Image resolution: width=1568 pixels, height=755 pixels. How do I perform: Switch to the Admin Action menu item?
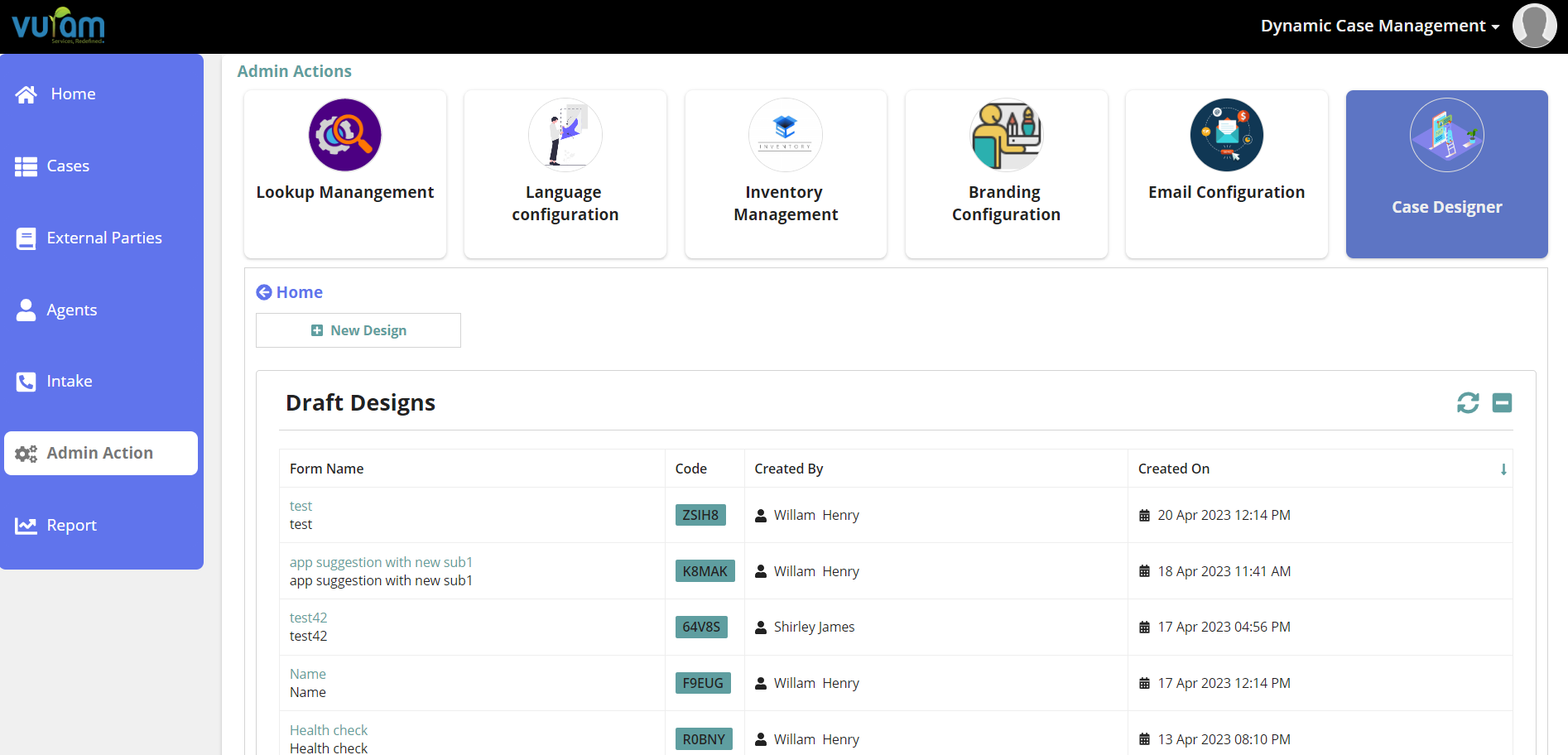(x=99, y=453)
